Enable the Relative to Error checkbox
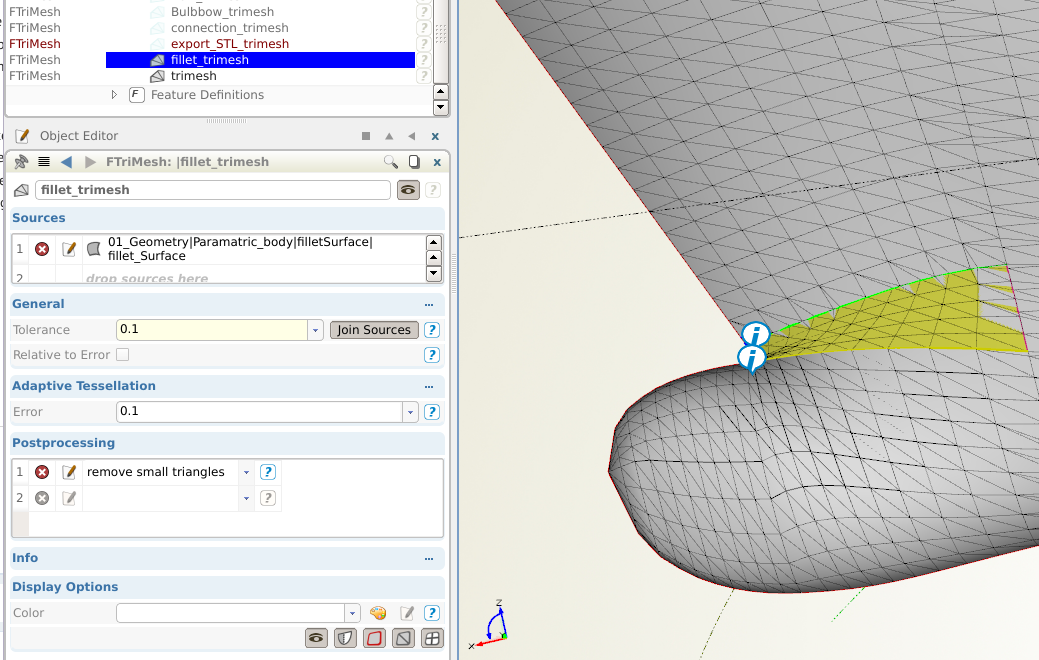This screenshot has width=1039, height=660. pos(122,354)
